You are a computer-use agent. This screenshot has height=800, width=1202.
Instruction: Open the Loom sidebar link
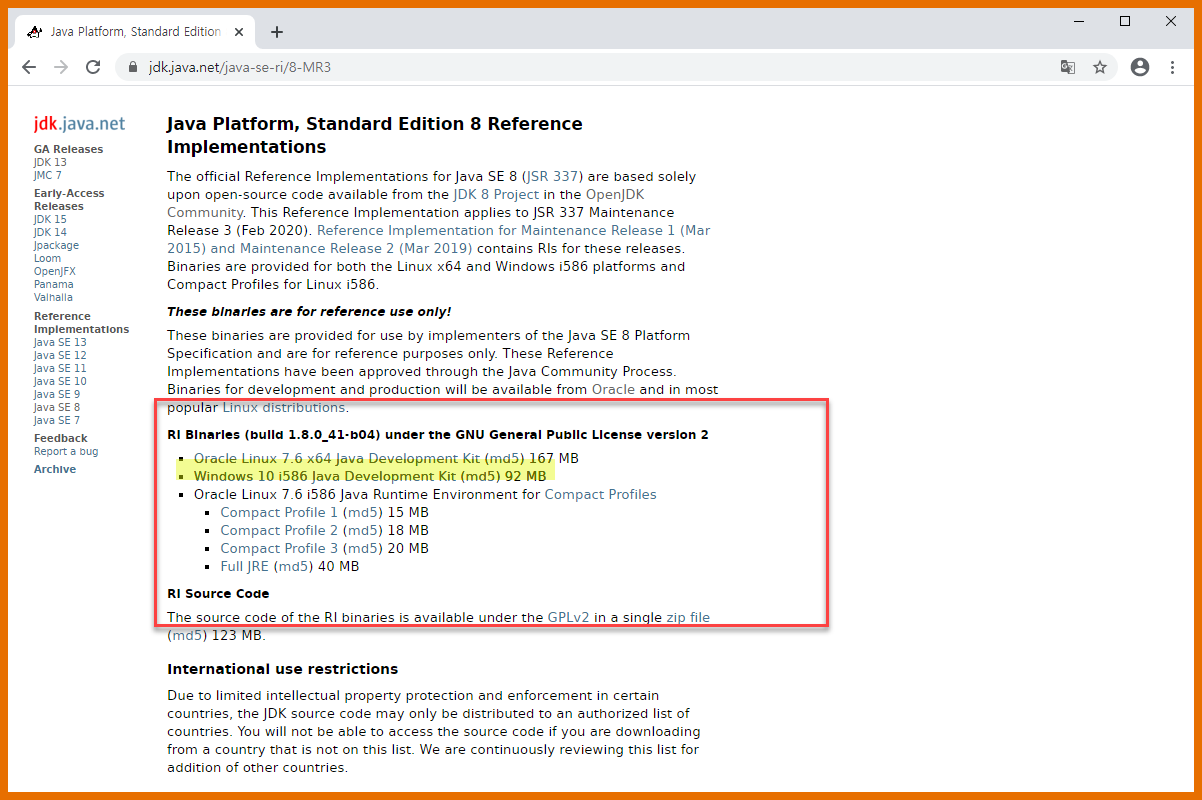tap(47, 258)
